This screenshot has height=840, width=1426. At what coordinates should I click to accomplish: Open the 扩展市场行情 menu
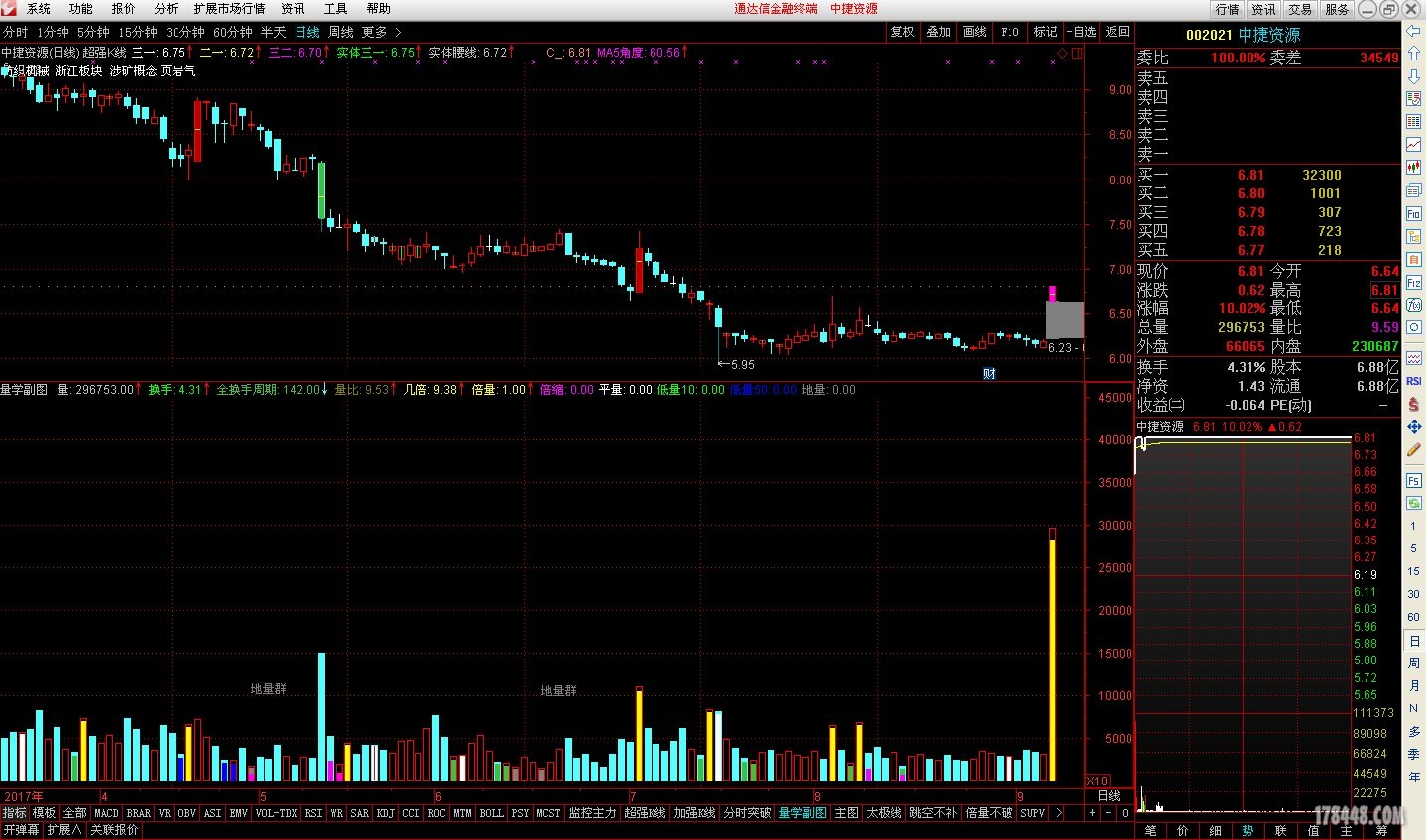click(229, 8)
